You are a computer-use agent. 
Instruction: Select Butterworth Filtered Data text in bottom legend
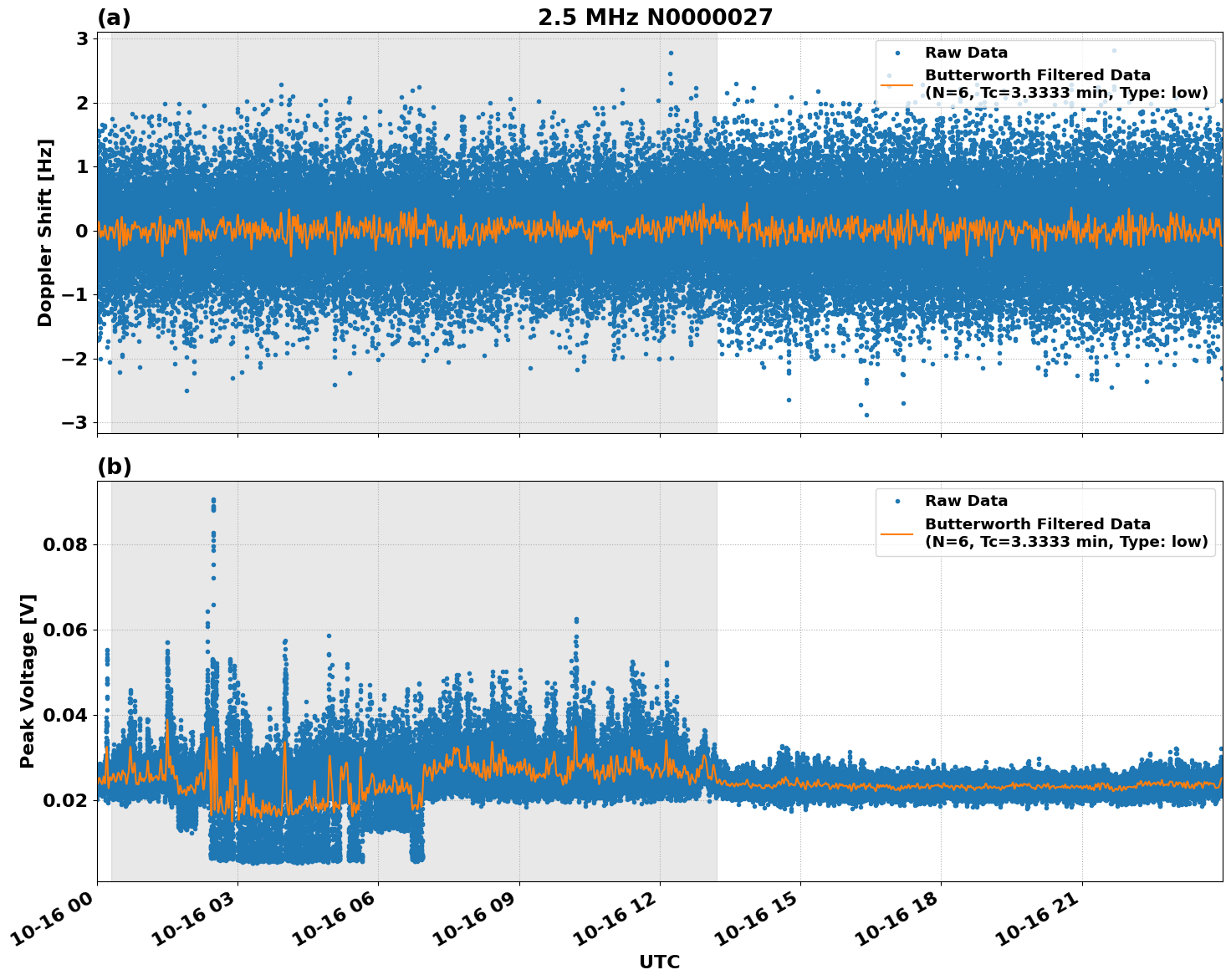(x=1037, y=524)
